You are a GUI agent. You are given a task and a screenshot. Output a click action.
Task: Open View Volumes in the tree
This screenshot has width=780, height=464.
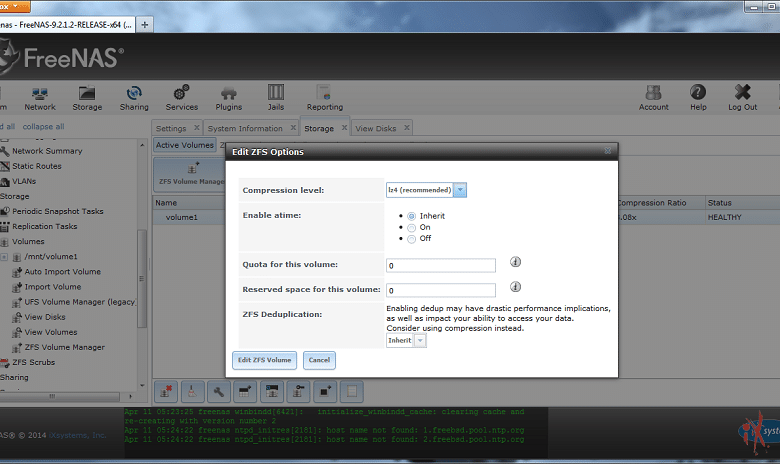51,332
